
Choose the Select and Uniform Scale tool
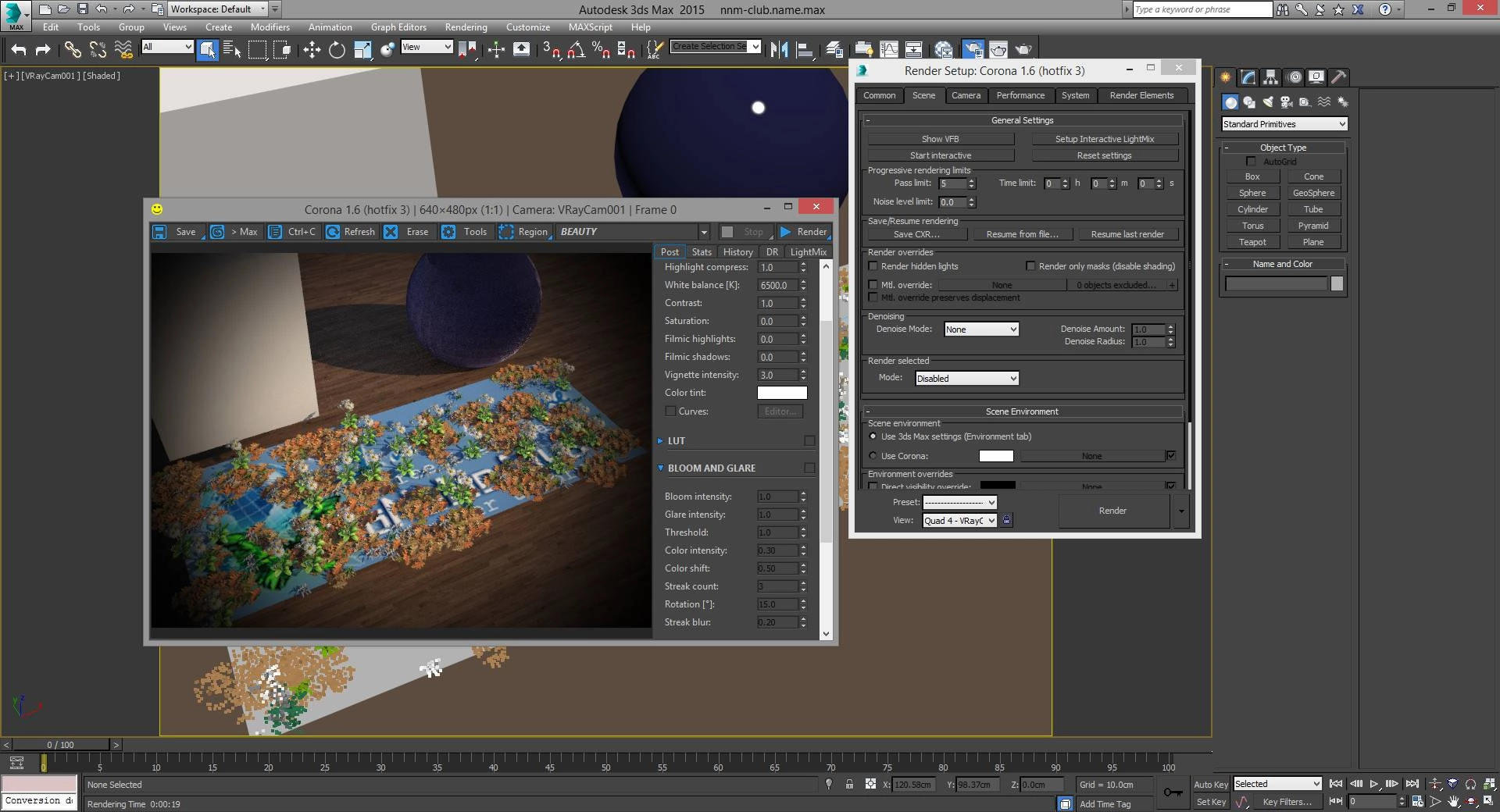click(x=362, y=50)
